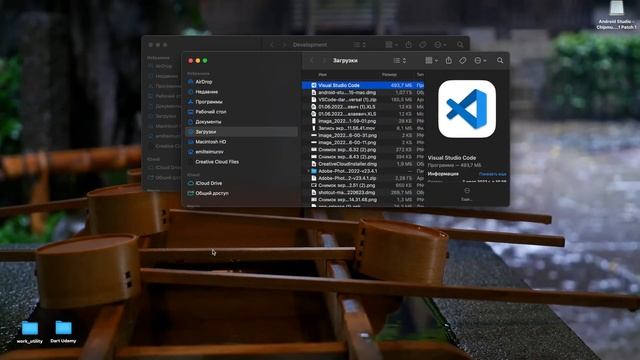The image size is (640, 360).
Task: Click the More actions icon in preview pane
Action: click(x=467, y=191)
